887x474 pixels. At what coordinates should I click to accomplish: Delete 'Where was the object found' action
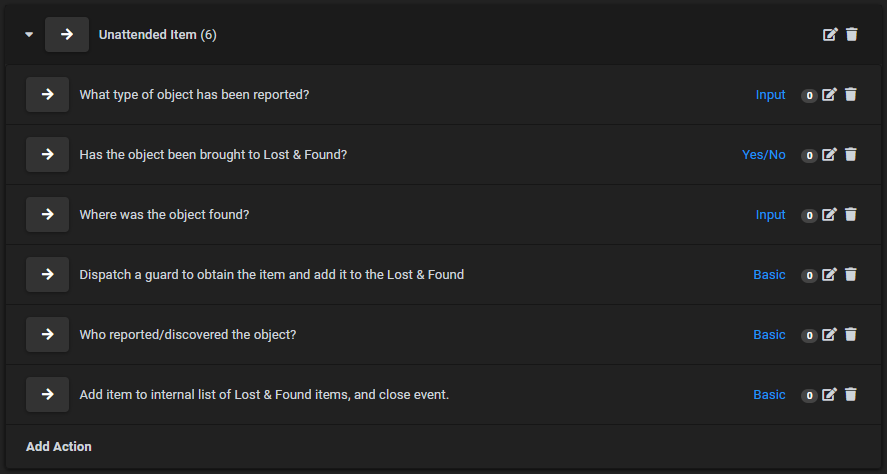[851, 214]
